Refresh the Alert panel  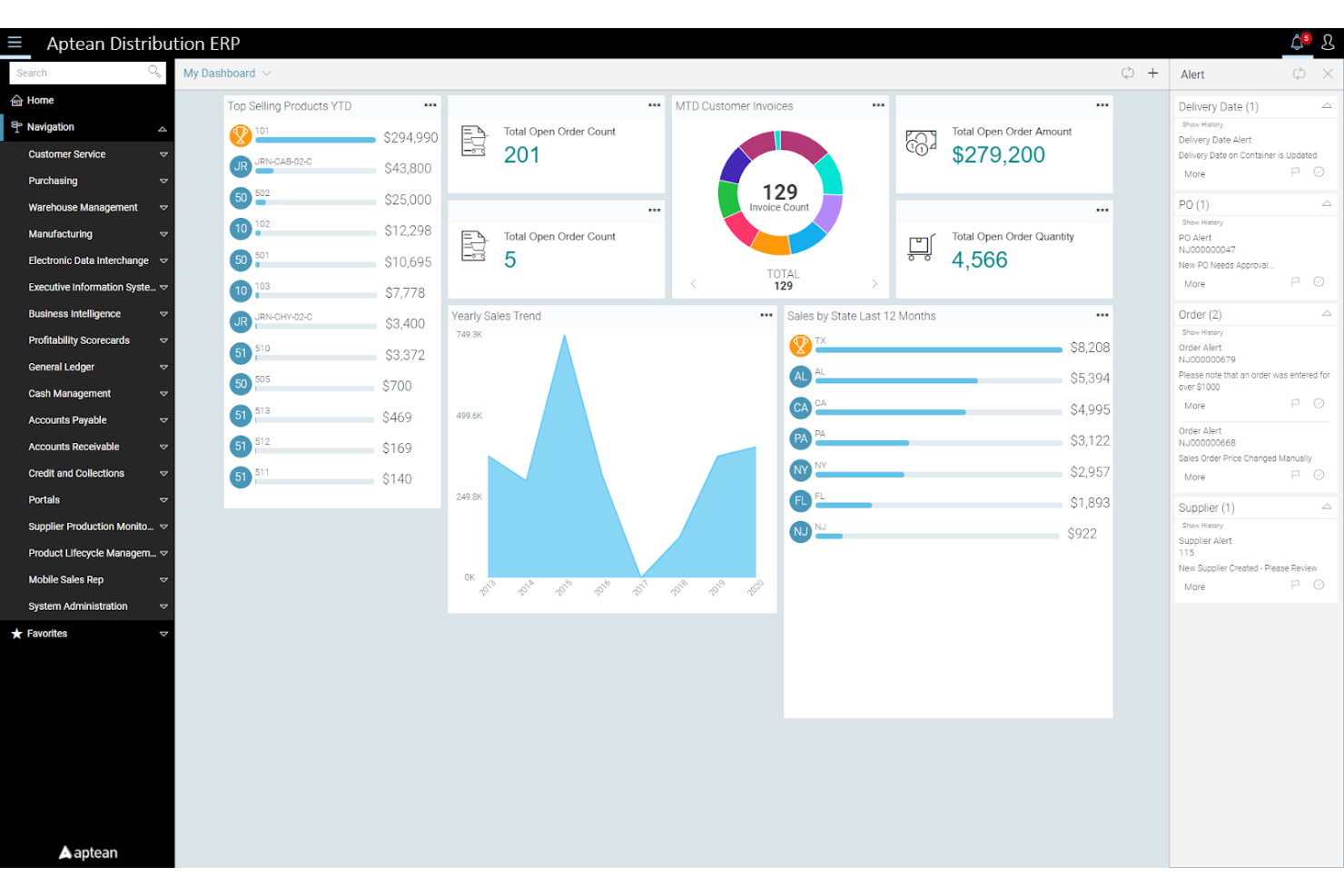(1300, 74)
